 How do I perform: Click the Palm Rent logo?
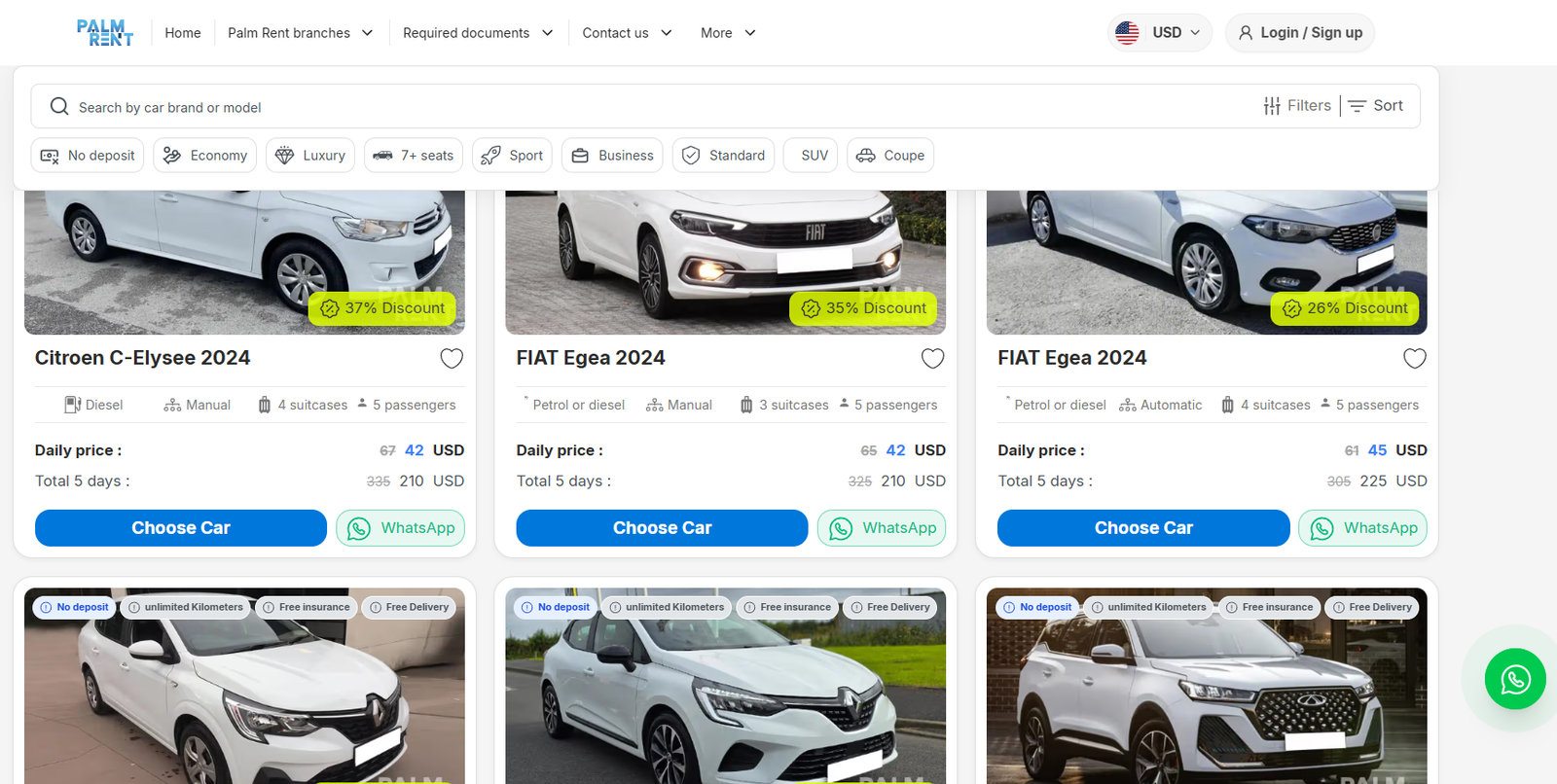pos(105,33)
